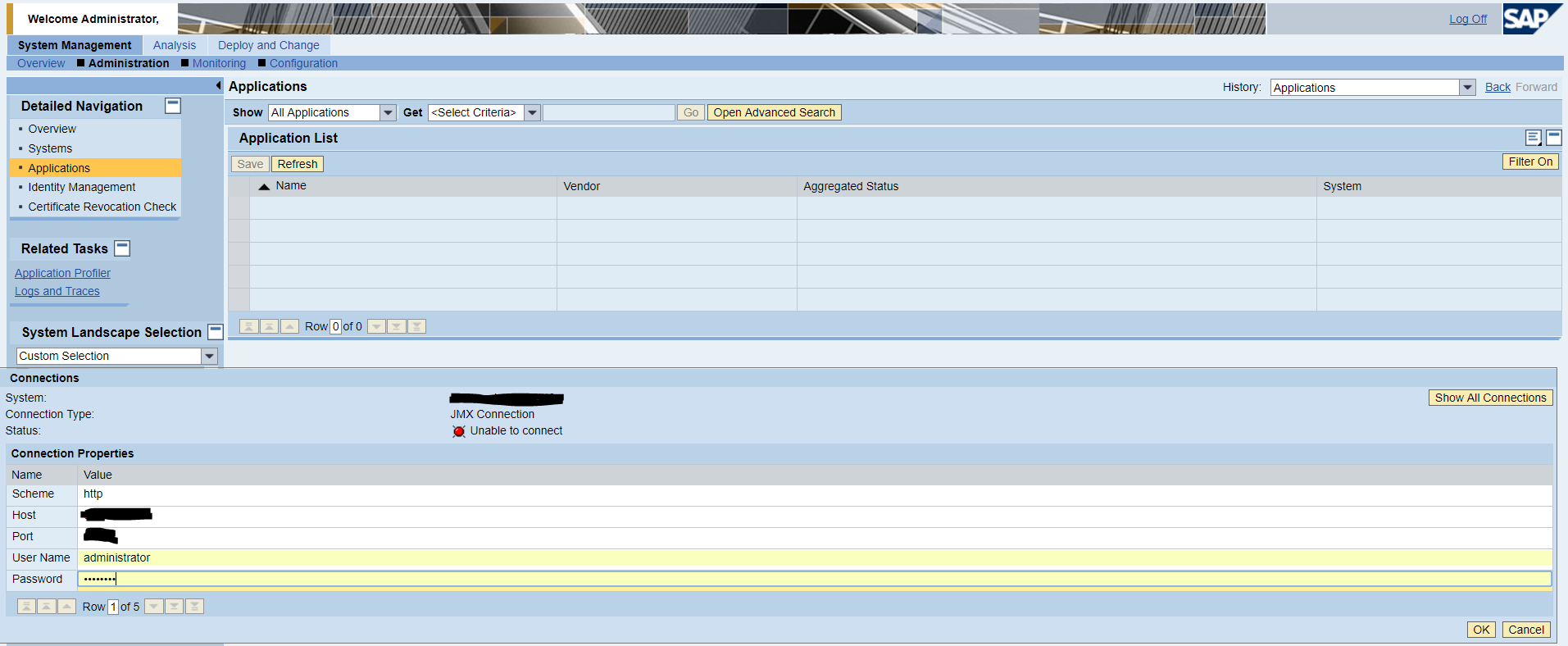Click the red Unable to connect status icon

click(x=459, y=431)
